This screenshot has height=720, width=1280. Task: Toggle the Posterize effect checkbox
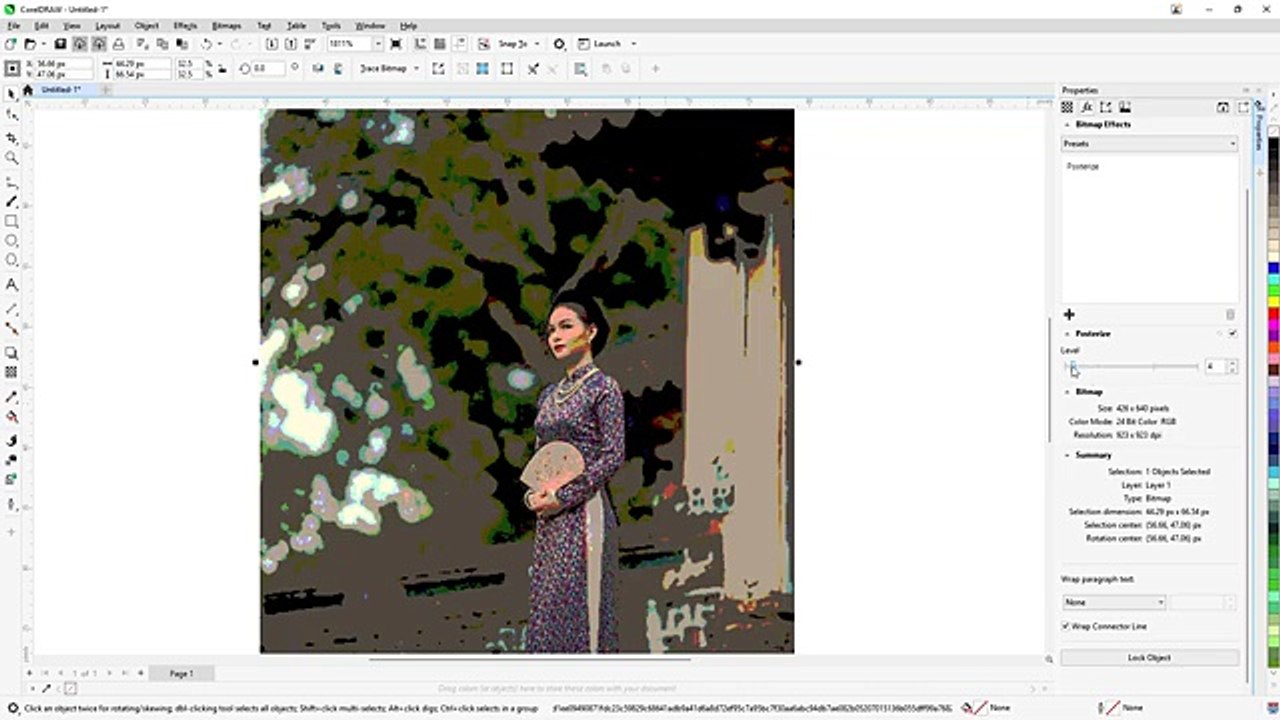[x=1232, y=334]
